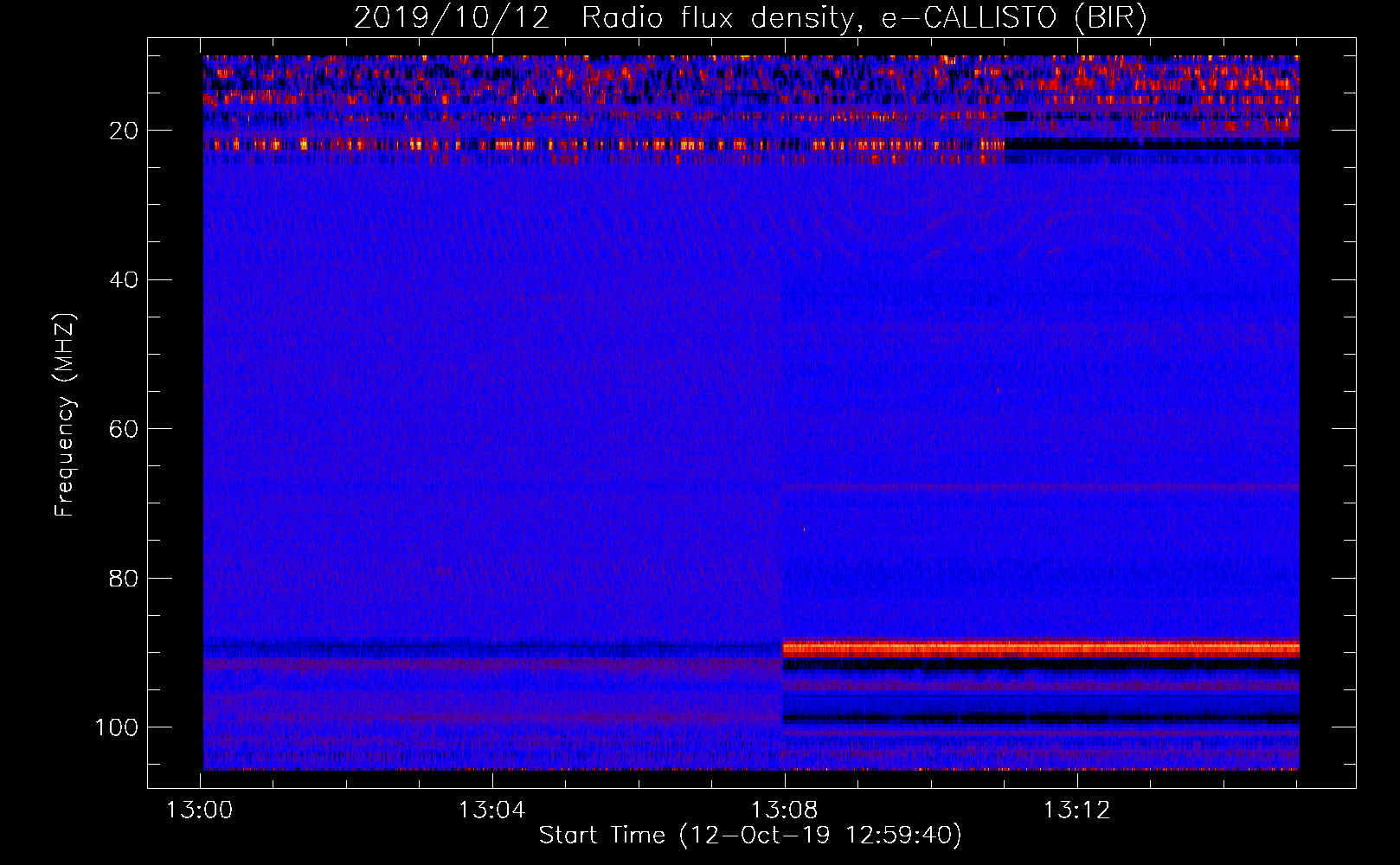The image size is (1400, 865).
Task: Click the 20 frequency tick label
Action: coord(125,131)
